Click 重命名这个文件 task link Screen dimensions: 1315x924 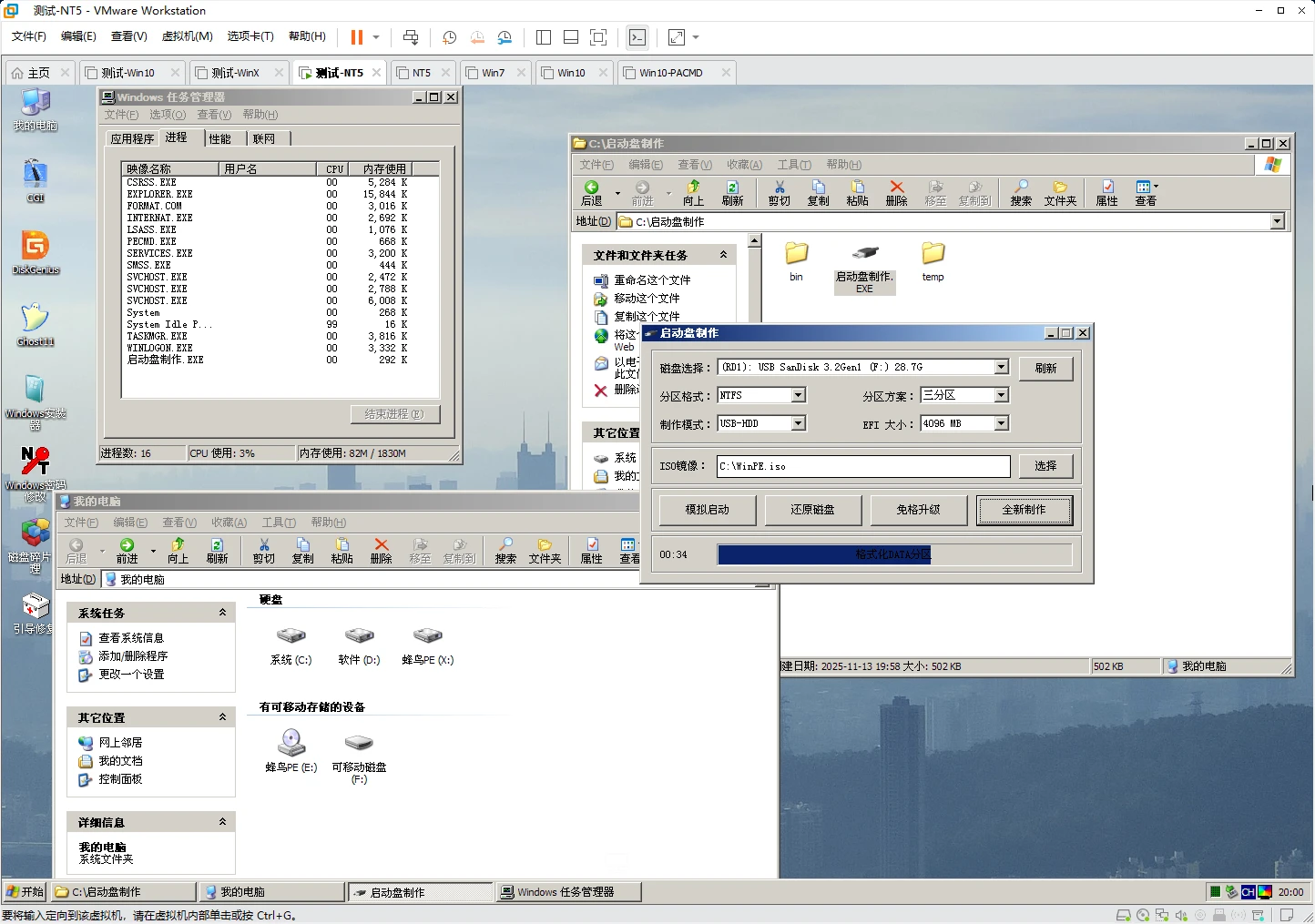point(652,280)
